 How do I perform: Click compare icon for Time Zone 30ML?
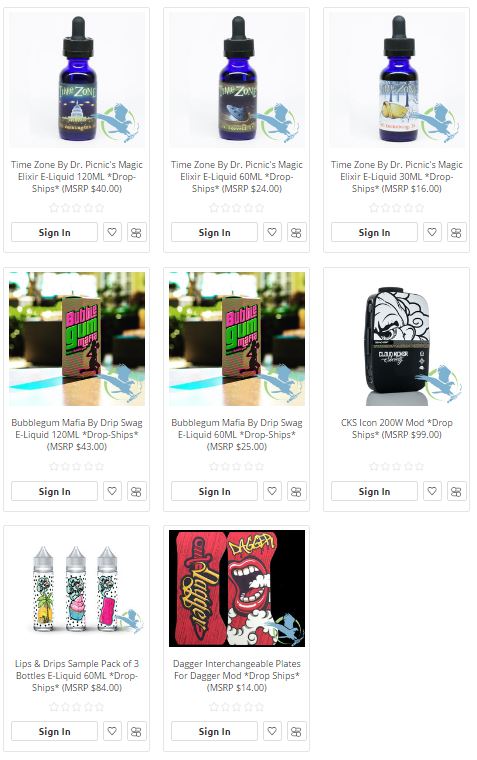(x=456, y=232)
